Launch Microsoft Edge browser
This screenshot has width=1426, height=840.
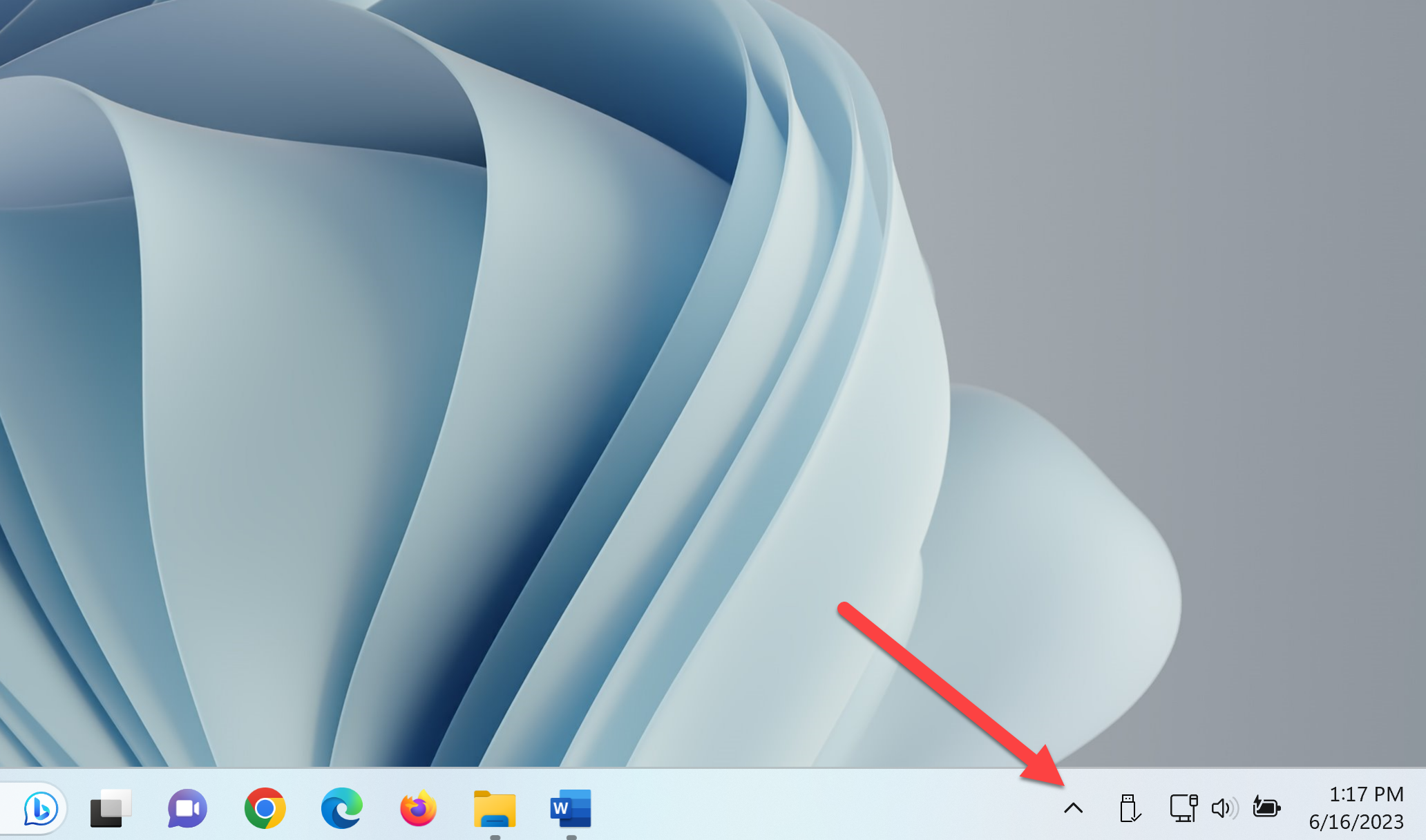tap(341, 808)
